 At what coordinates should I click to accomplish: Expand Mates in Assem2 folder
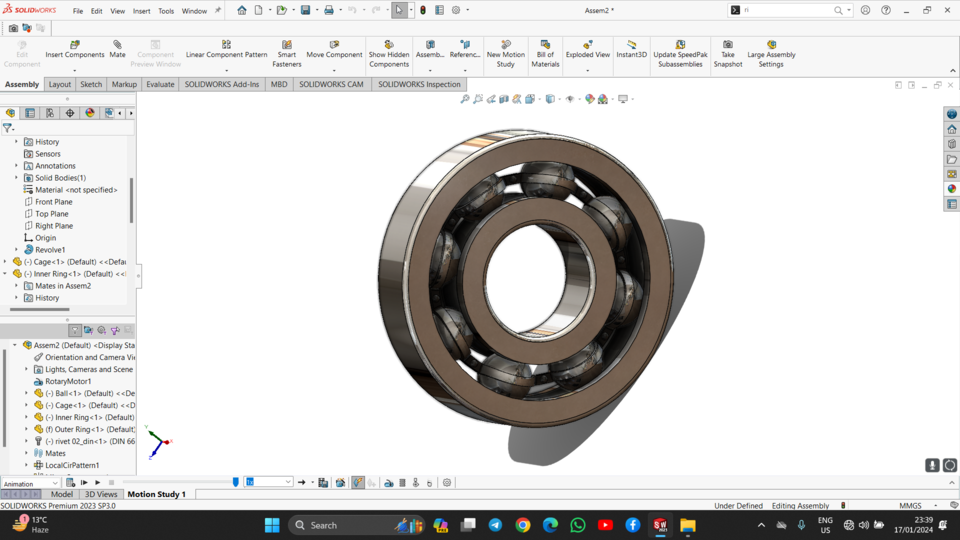[x=17, y=285]
